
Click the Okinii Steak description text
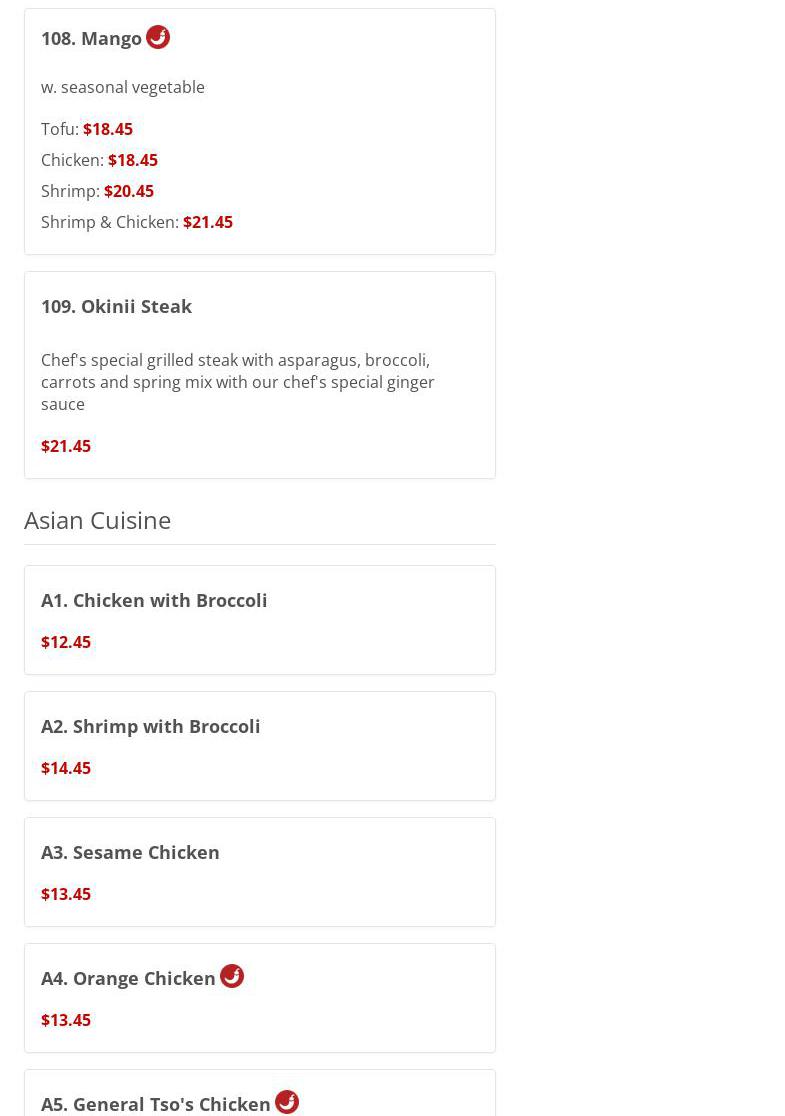coord(238,382)
